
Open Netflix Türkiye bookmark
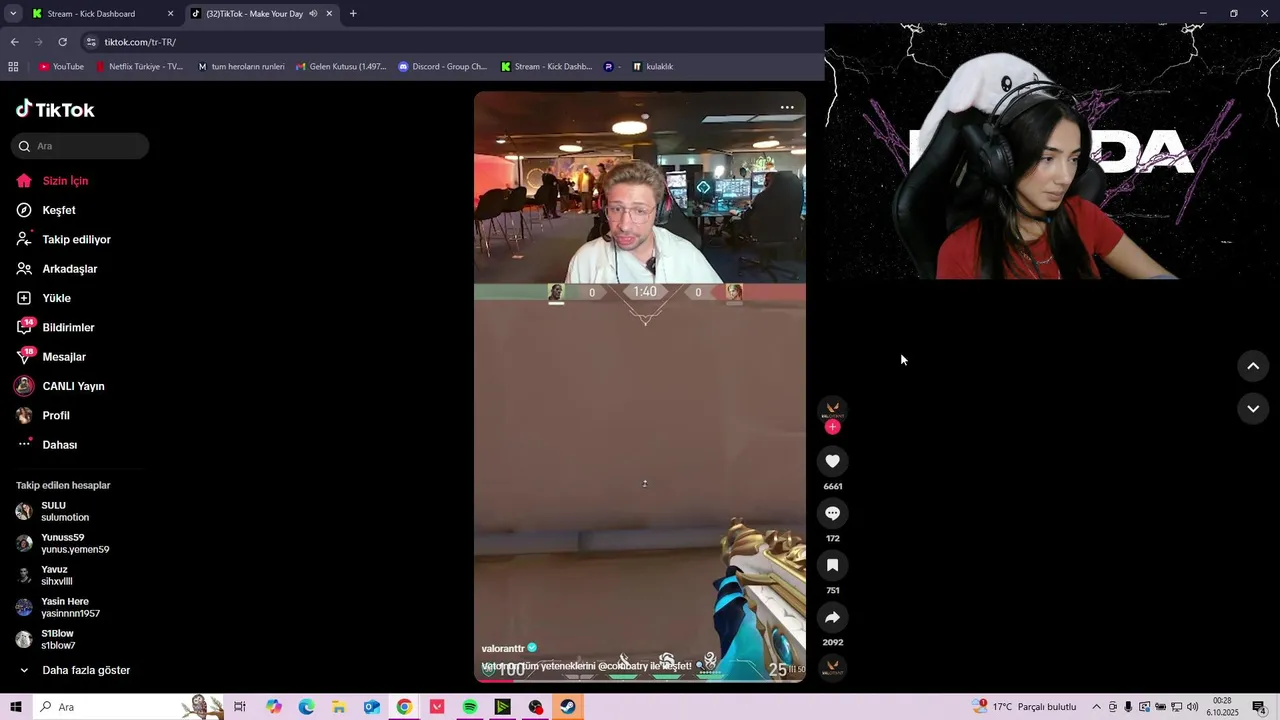click(x=139, y=67)
